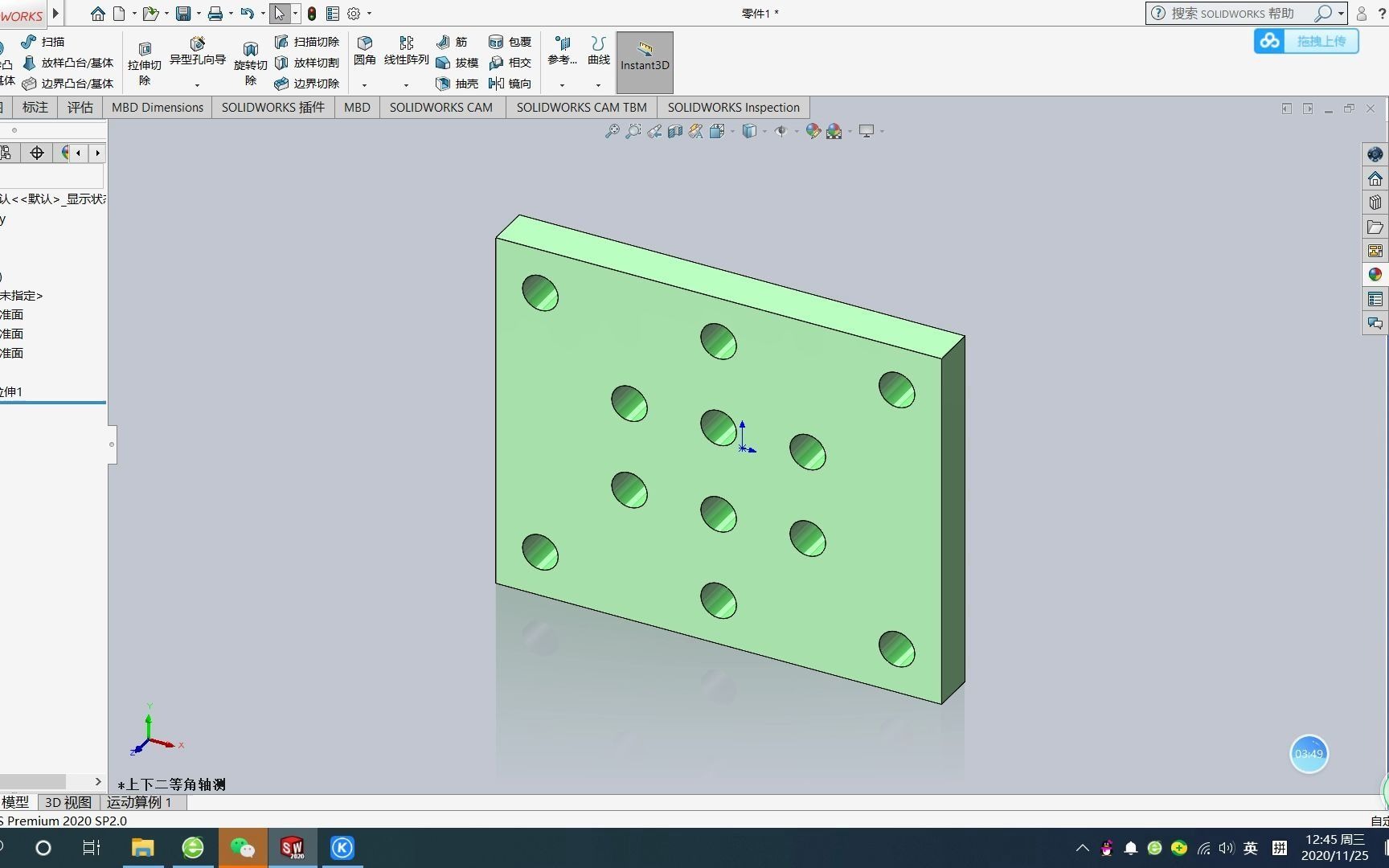Open the Section View tool
The image size is (1389, 868).
click(675, 131)
